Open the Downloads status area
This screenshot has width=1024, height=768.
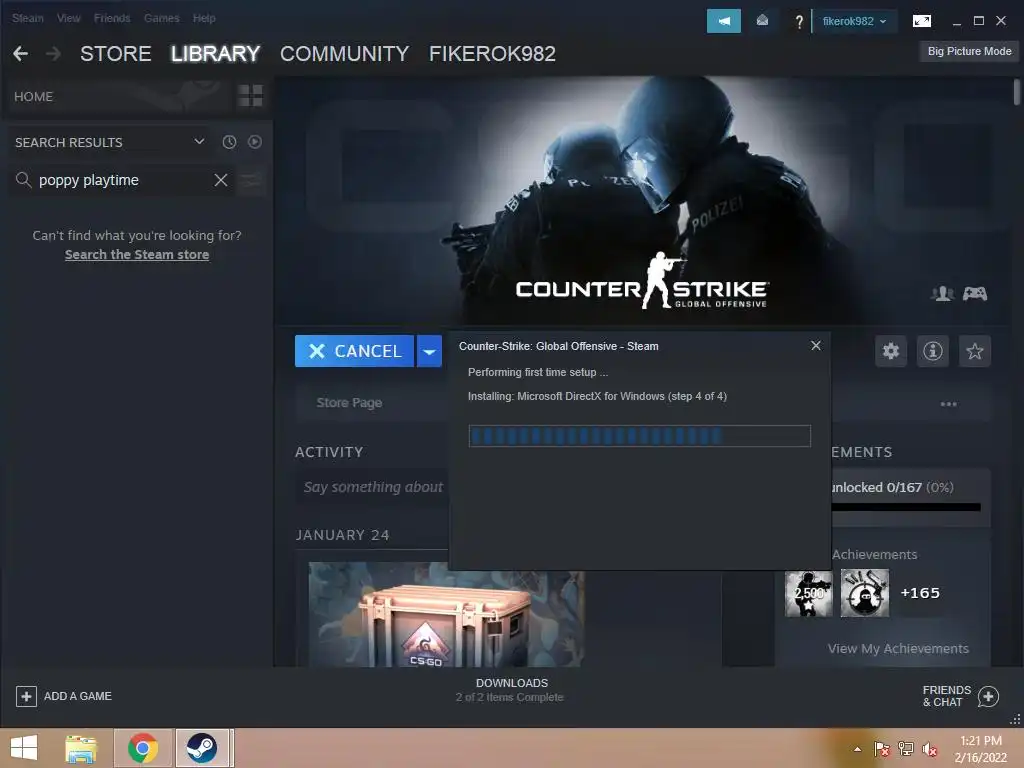point(511,690)
